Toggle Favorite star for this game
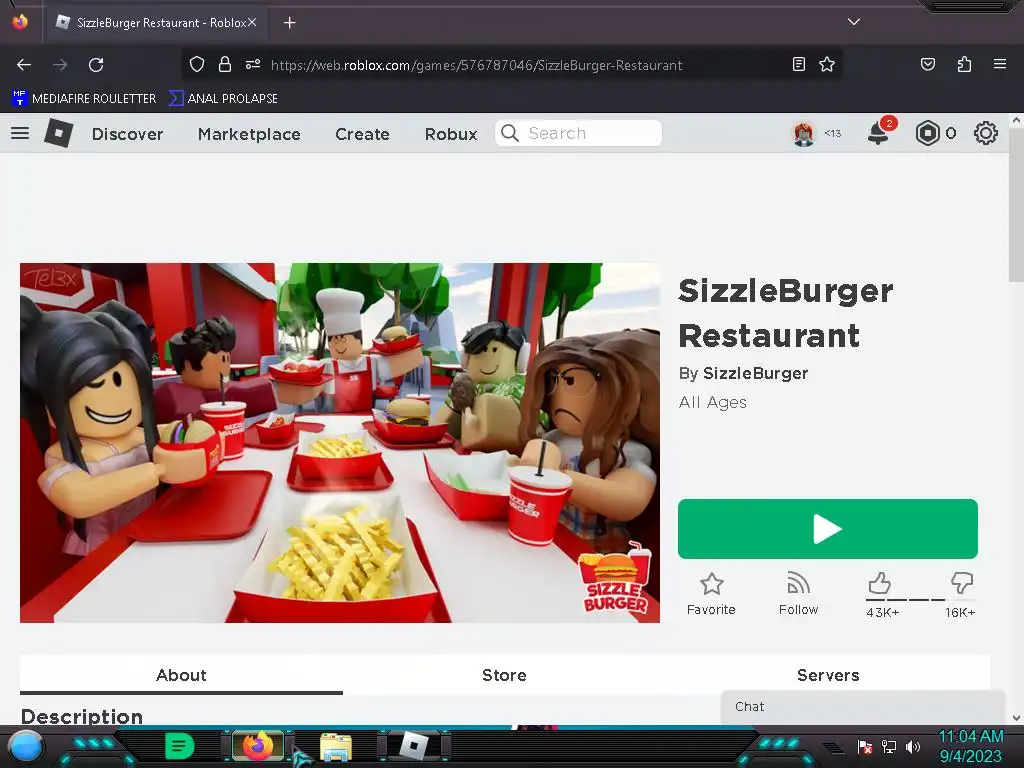Viewport: 1024px width, 768px height. [711, 594]
